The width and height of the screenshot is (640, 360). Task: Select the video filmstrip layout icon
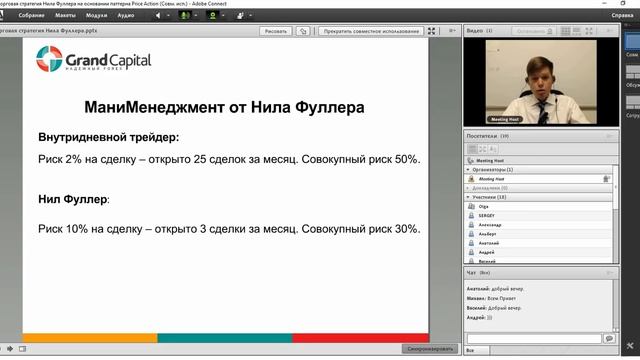(x=577, y=31)
